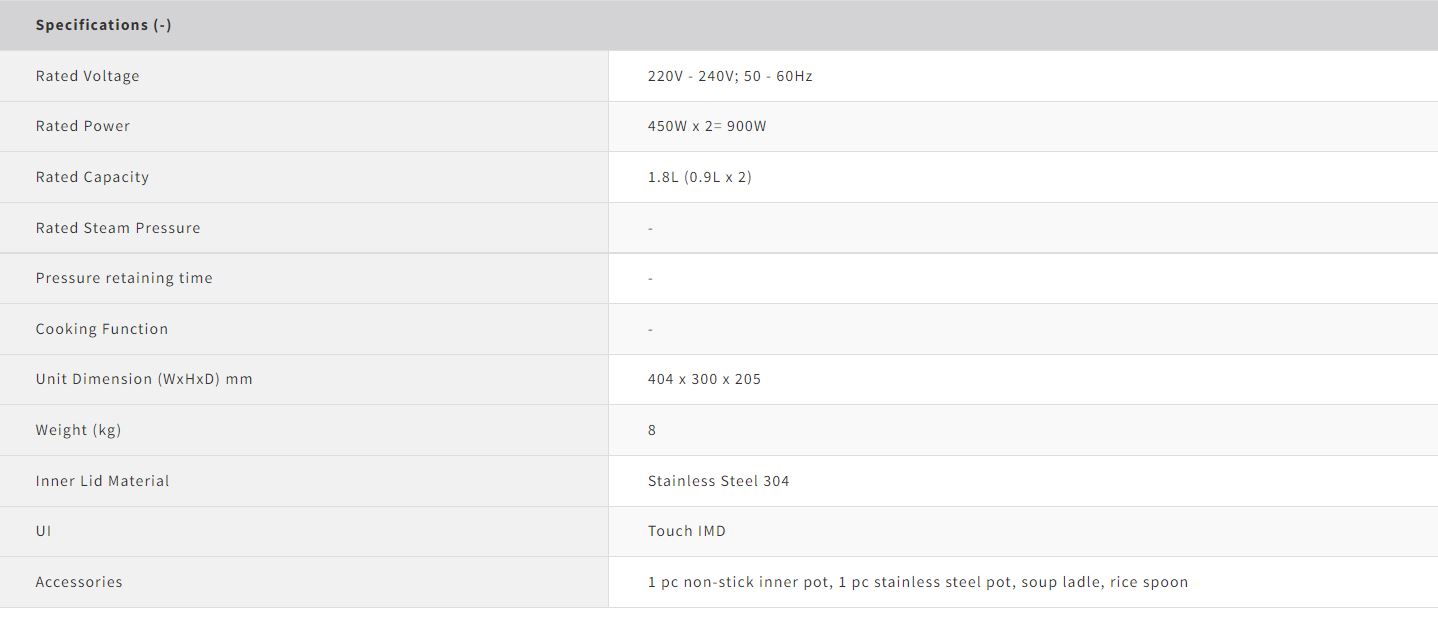Click the Rated Steam Pressure label

[118, 228]
